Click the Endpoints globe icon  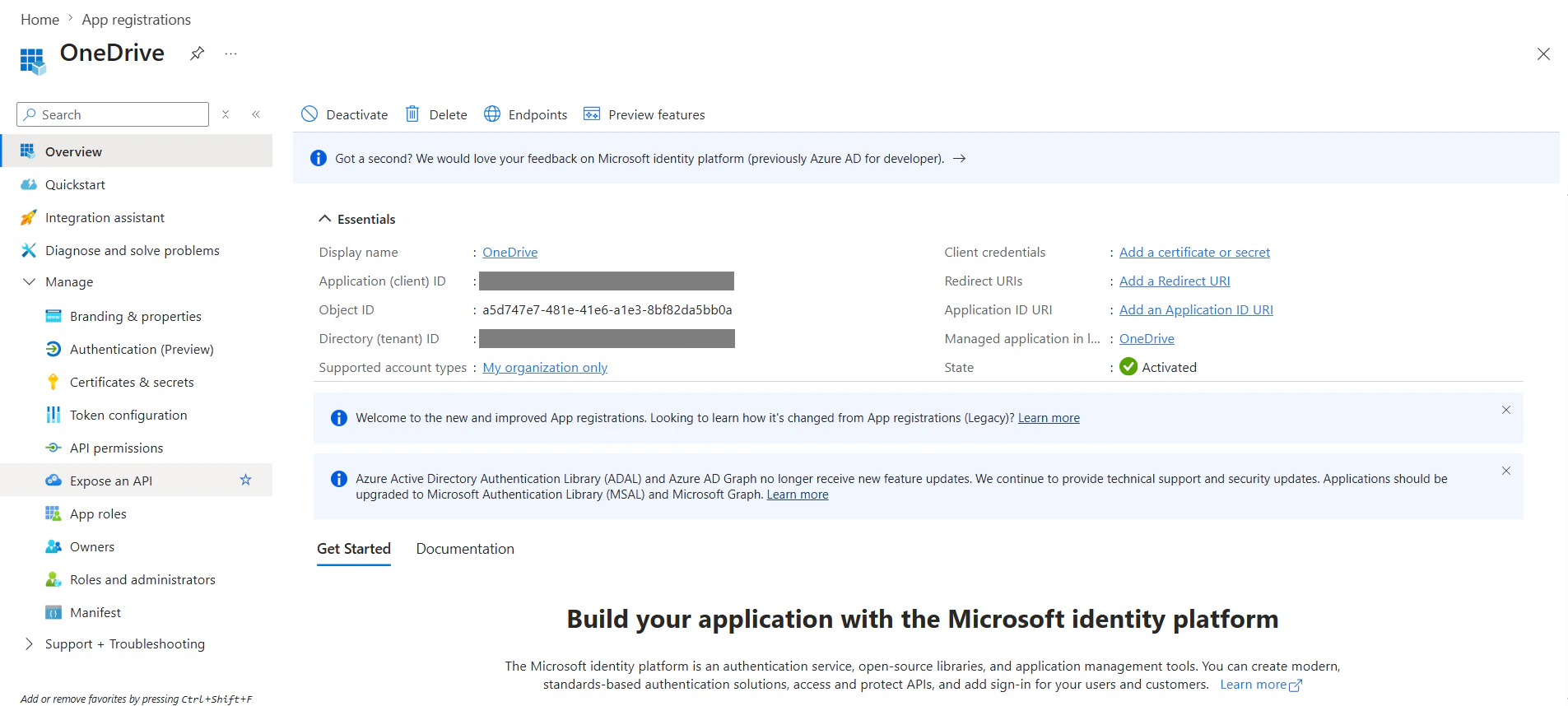492,114
